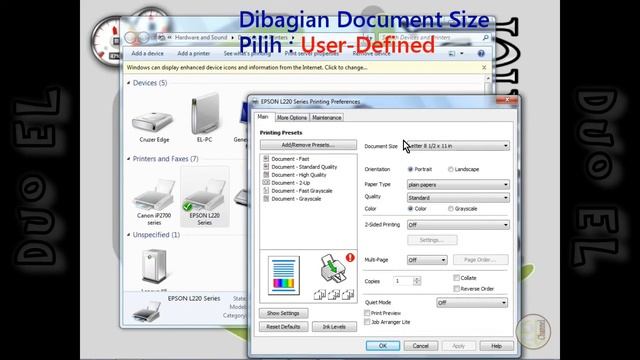Collapse the Devices (5) group
640x360 pixels.
[x=129, y=83]
